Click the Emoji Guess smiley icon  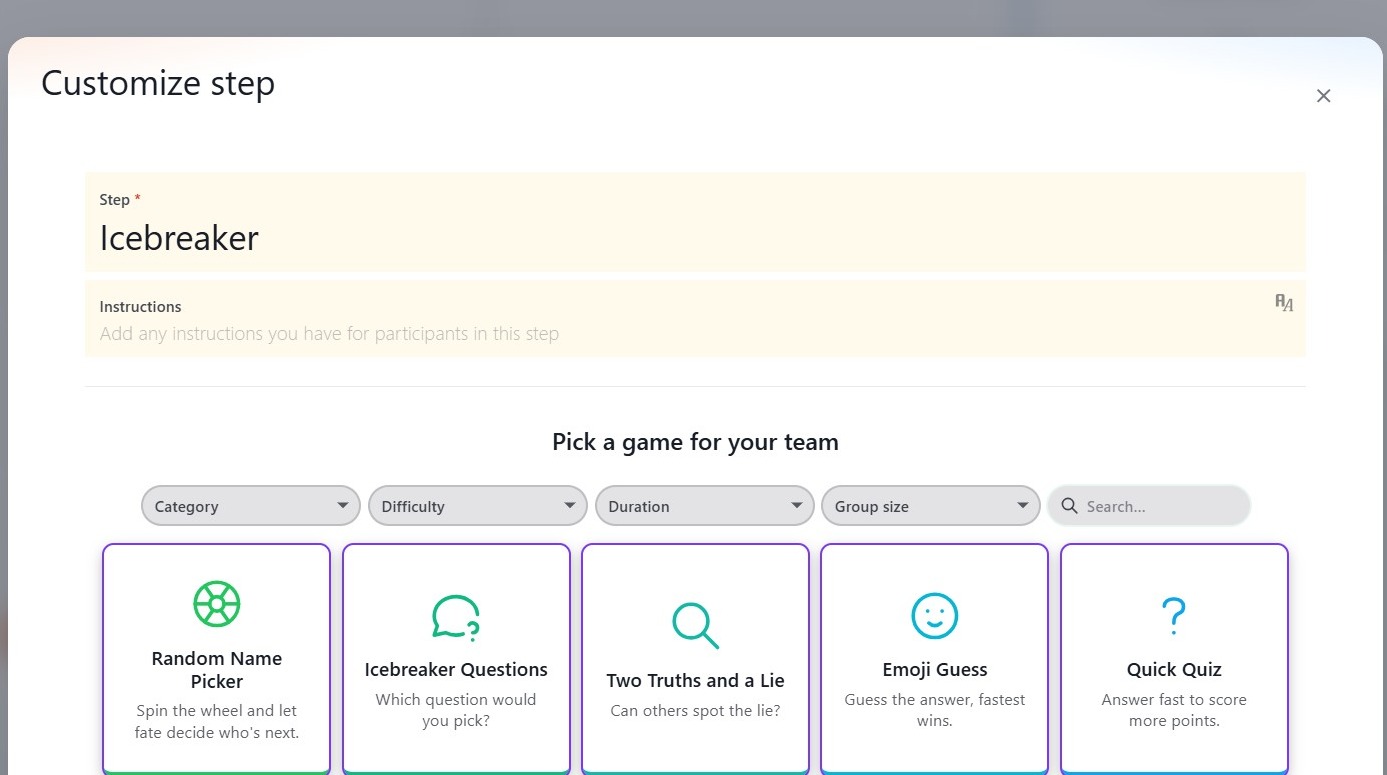point(934,615)
